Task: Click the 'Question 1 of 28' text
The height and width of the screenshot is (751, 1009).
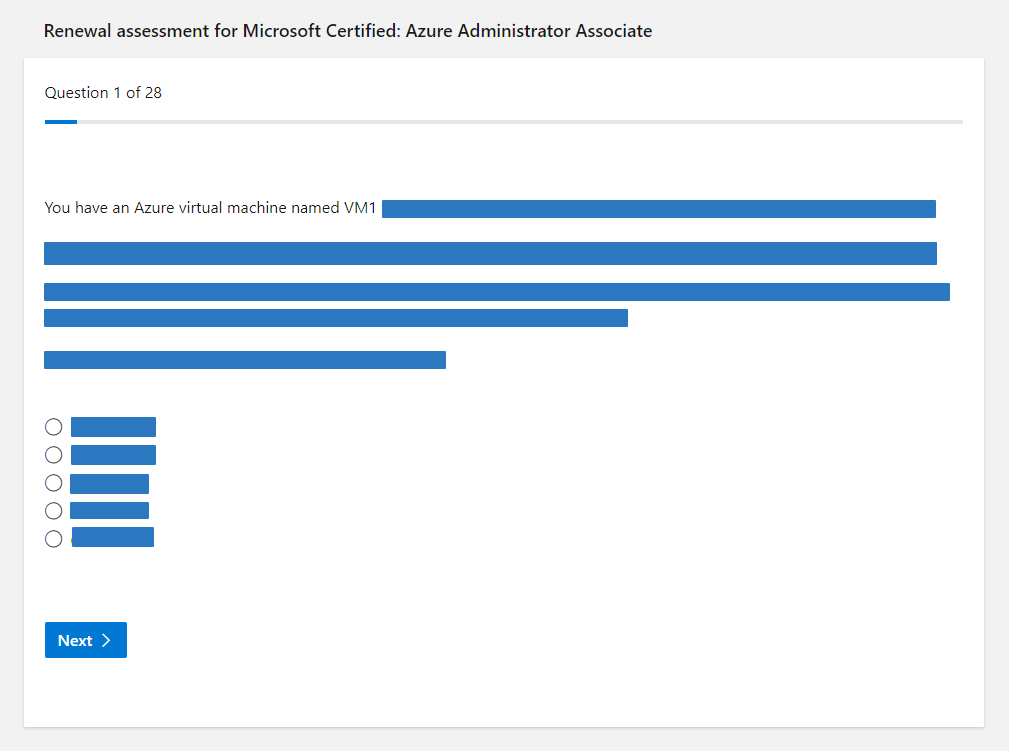Action: pyautogui.click(x=103, y=93)
